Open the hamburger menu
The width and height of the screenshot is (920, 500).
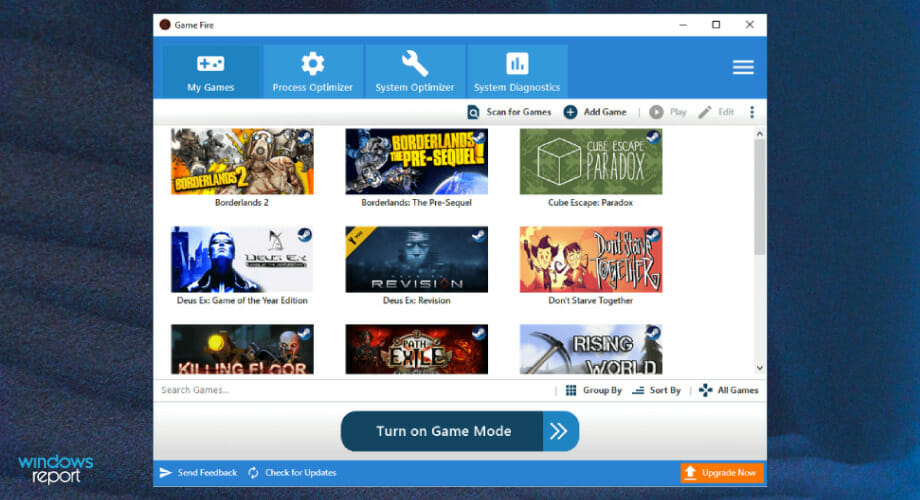743,67
